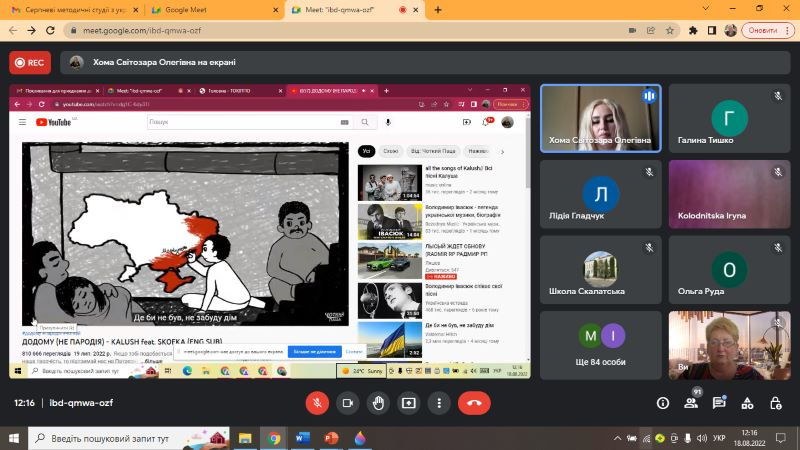The width and height of the screenshot is (800, 450).
Task: Open the activities panel
Action: [x=747, y=404]
